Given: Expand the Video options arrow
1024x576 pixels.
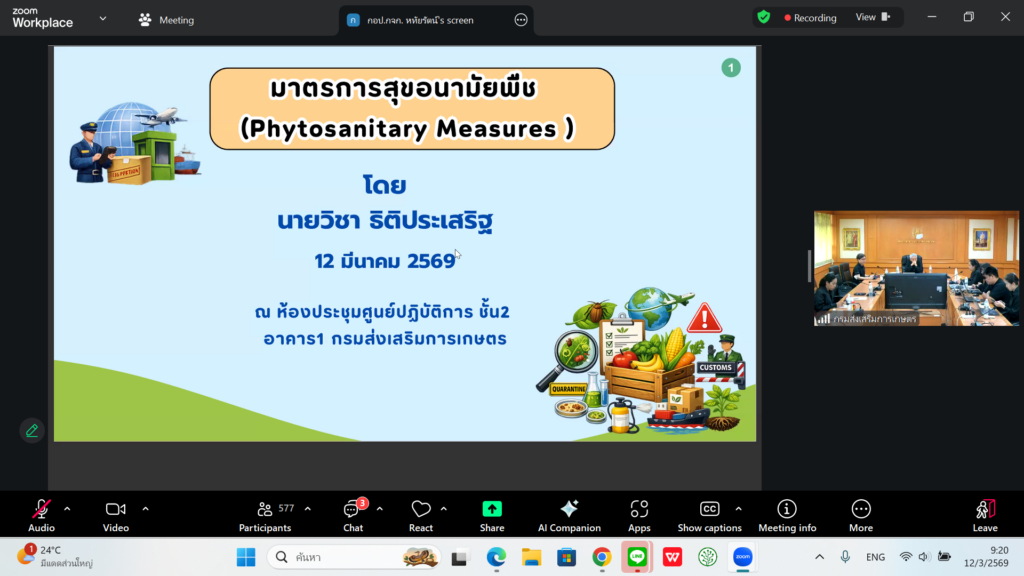Looking at the screenshot, I should (x=145, y=508).
